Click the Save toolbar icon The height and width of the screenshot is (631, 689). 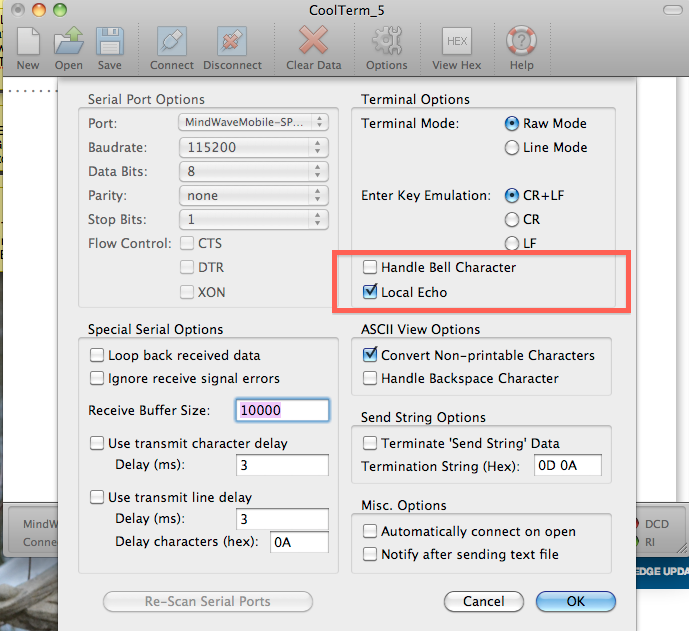coord(109,43)
